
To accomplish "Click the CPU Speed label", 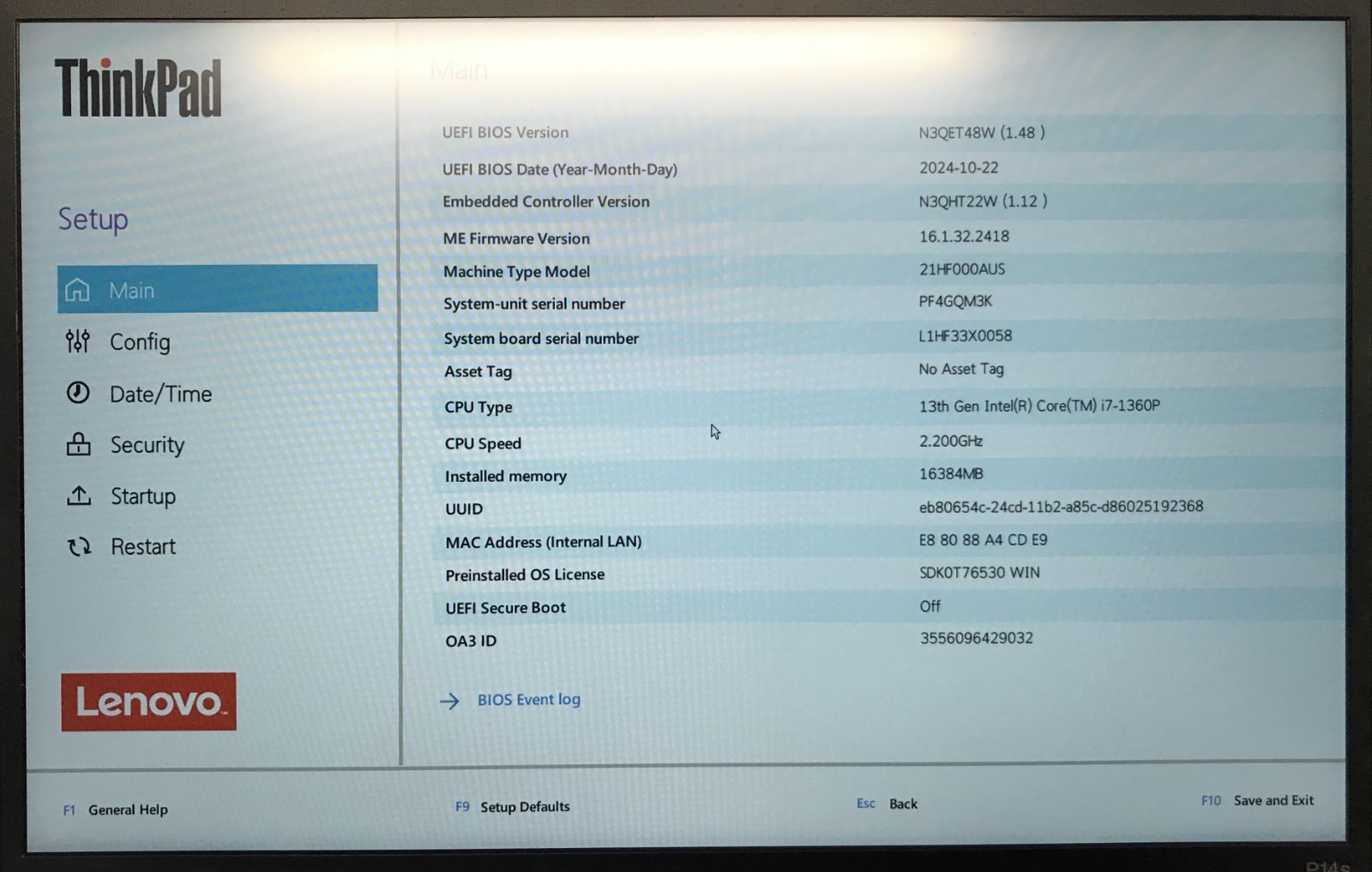I will (483, 443).
